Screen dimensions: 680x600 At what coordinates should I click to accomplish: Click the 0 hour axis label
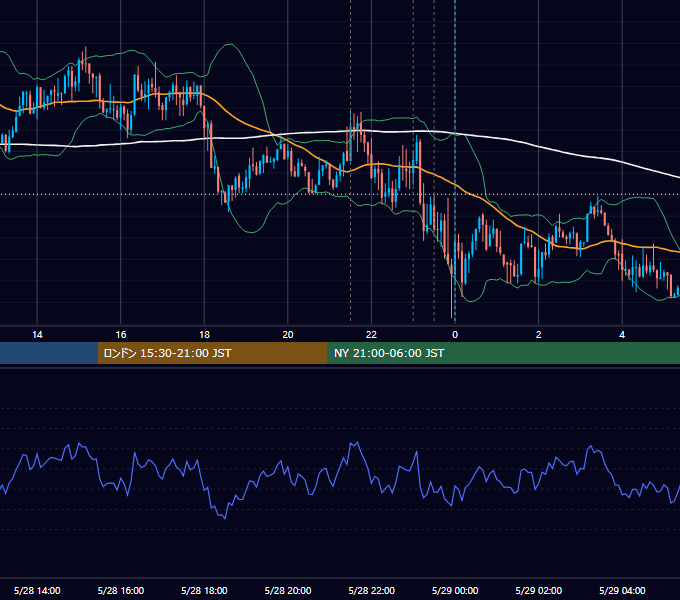tap(455, 335)
